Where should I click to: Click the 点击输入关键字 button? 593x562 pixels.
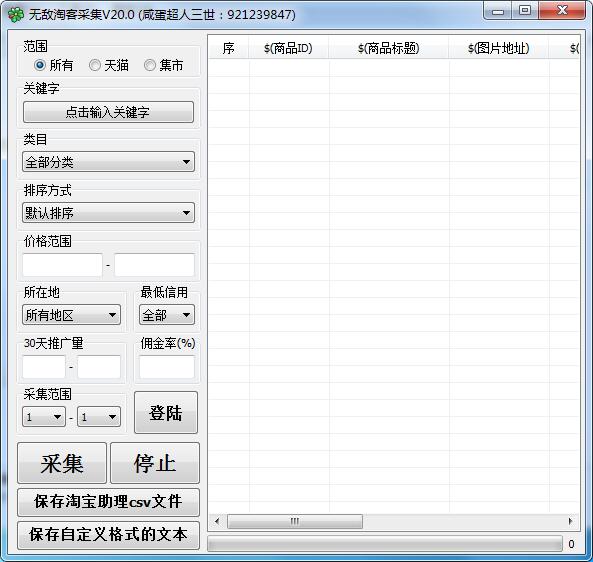(x=108, y=112)
